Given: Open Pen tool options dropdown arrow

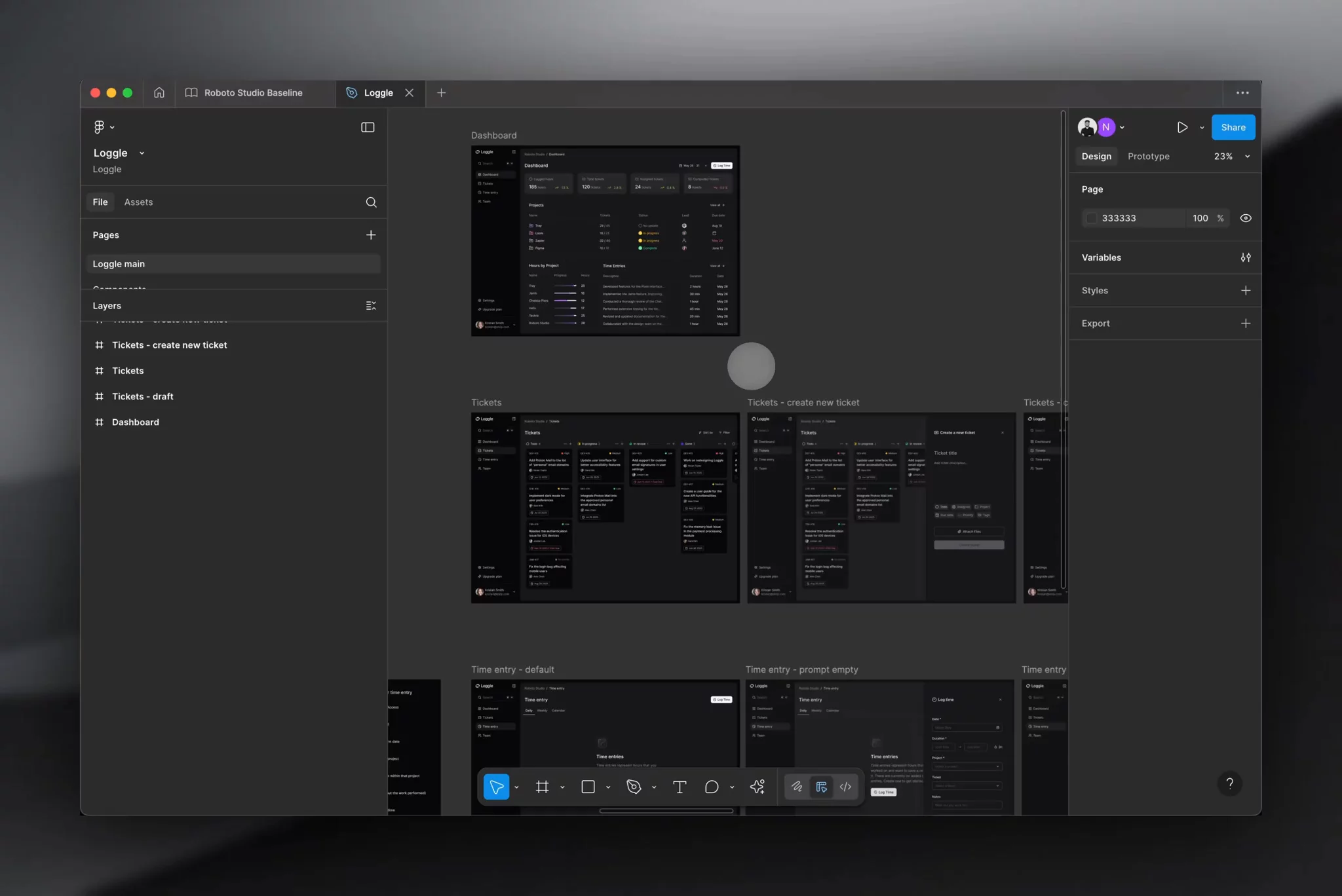Looking at the screenshot, I should [654, 787].
